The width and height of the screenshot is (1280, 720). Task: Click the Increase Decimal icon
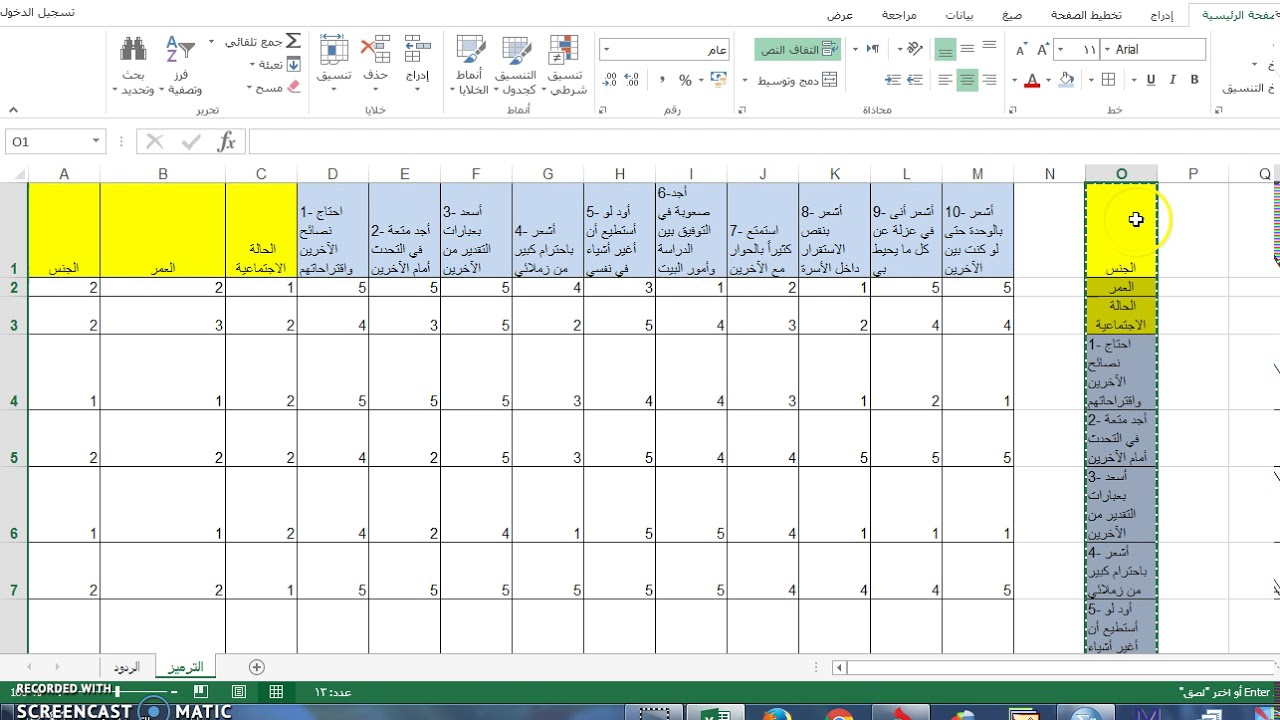tap(632, 80)
